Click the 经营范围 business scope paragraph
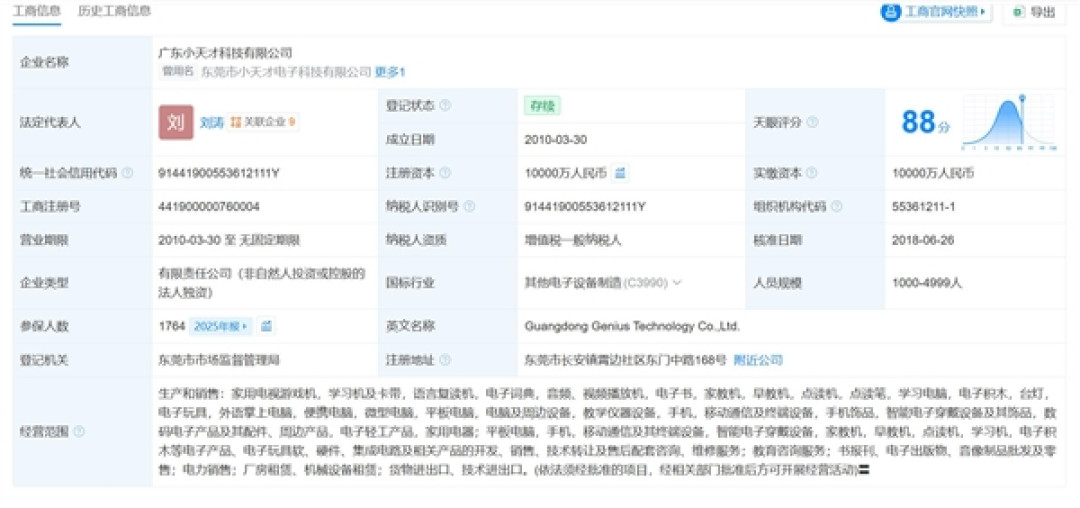This screenshot has height=508, width=1080. [x=608, y=432]
